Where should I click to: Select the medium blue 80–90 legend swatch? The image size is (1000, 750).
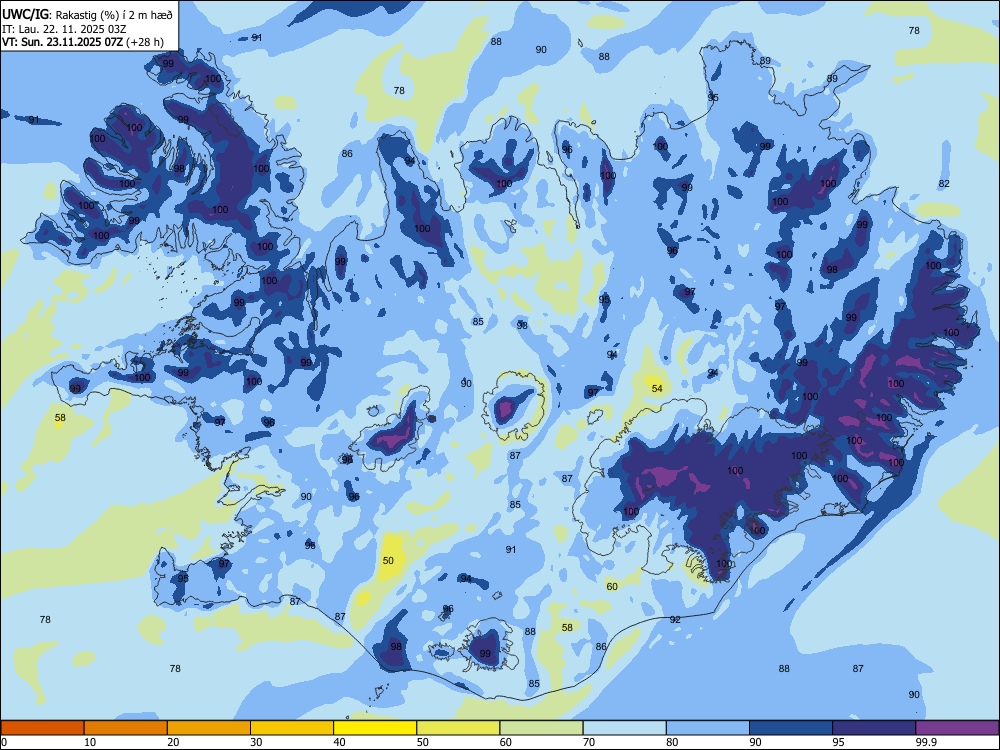tap(708, 728)
